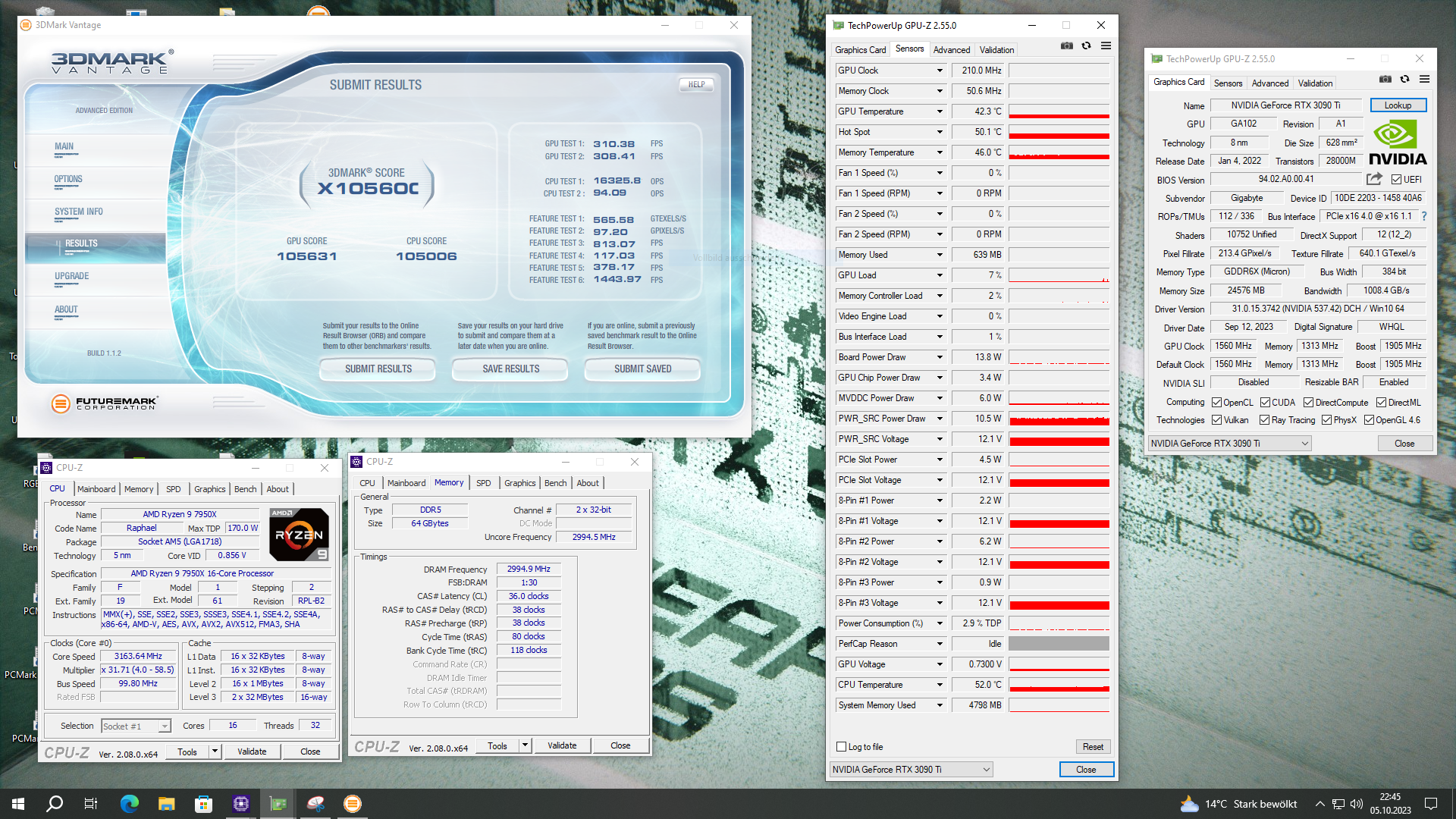Screen dimensions: 1456x819
Task: Click the GPU Temperature sensor graph
Action: tap(1059, 111)
